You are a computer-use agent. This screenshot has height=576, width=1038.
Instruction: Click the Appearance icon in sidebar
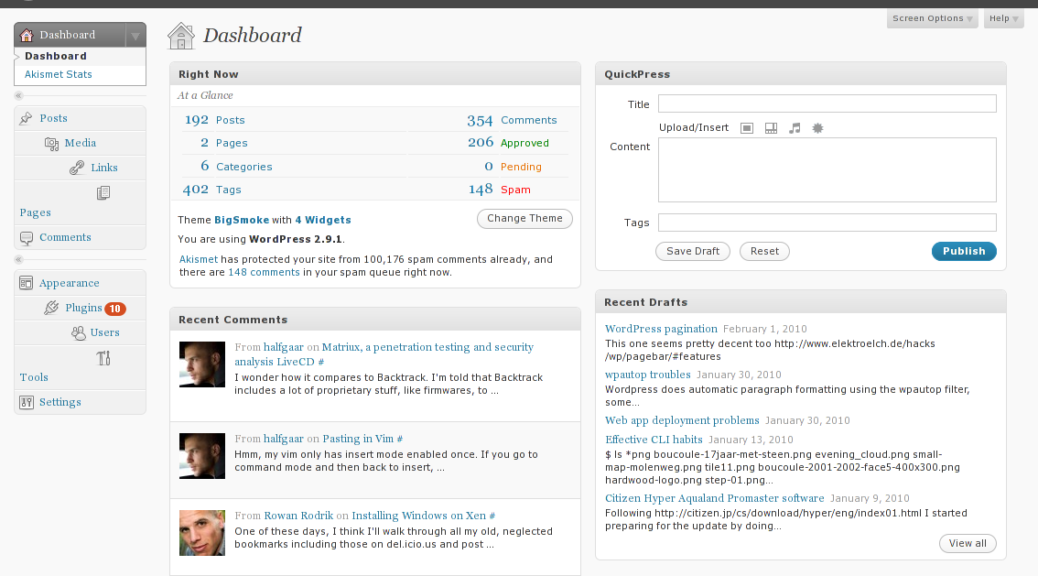[x=26, y=283]
